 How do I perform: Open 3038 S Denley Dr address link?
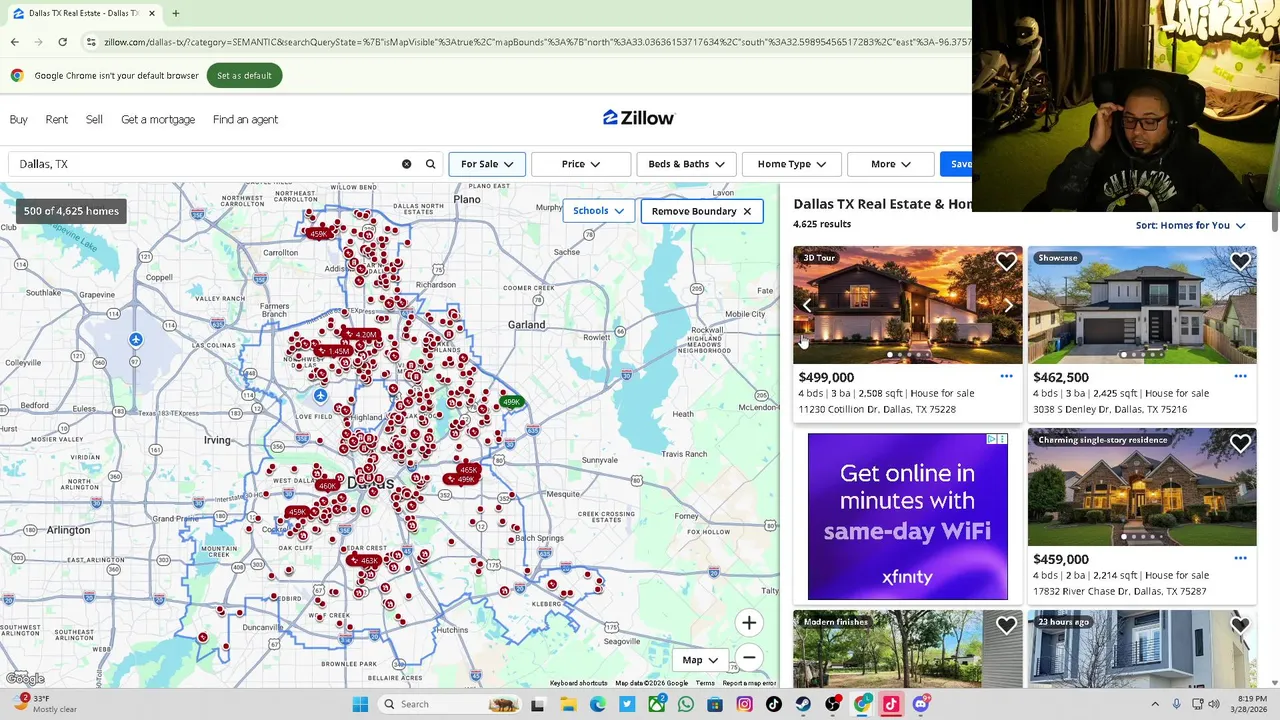point(1110,409)
